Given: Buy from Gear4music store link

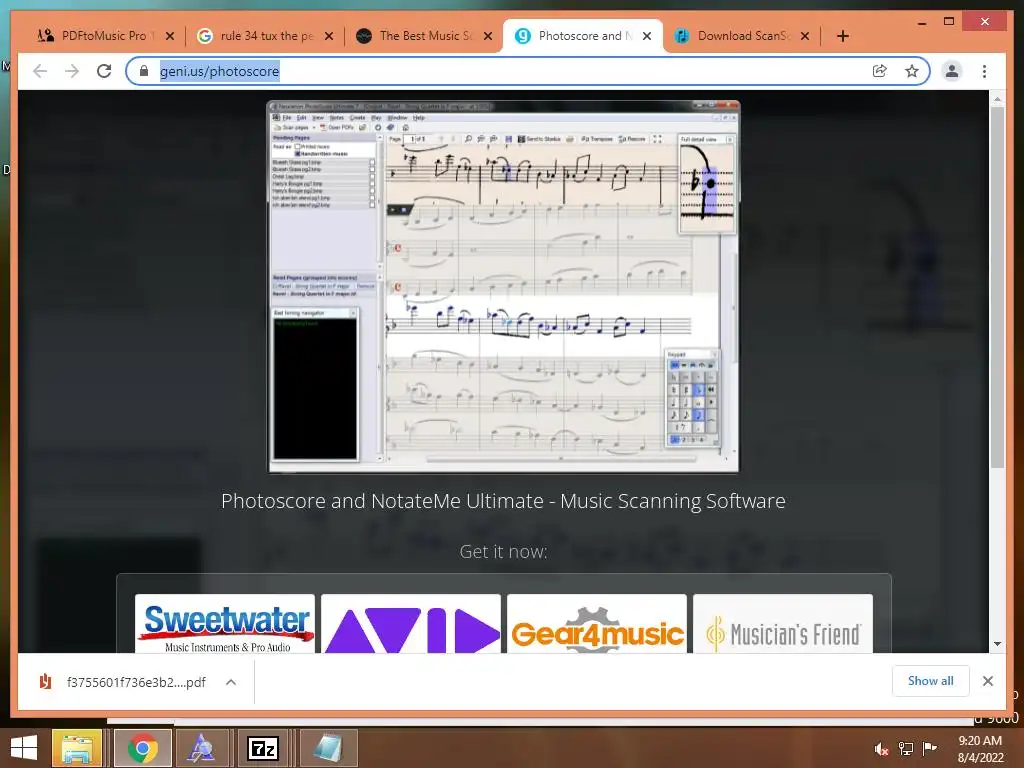Looking at the screenshot, I should 597,624.
